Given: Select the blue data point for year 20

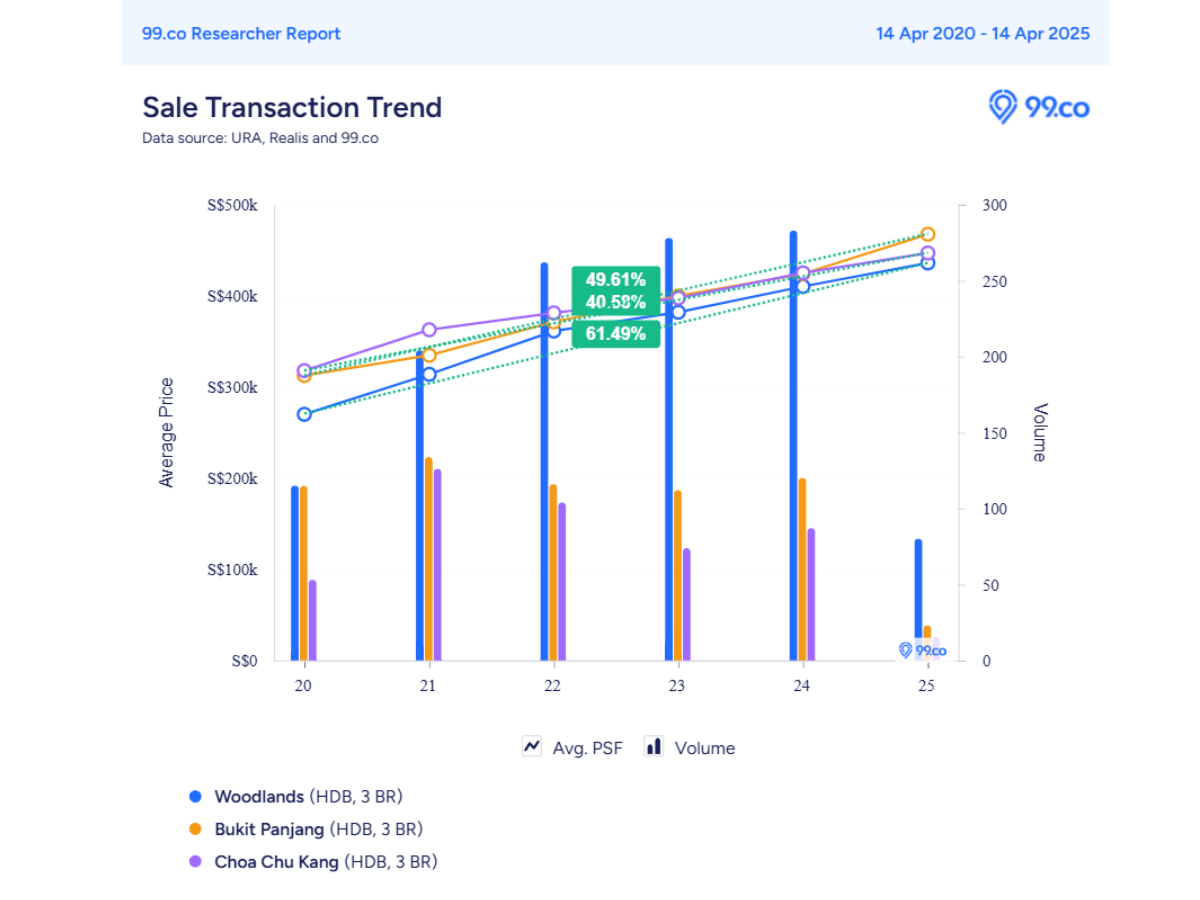Looking at the screenshot, I should 304,414.
